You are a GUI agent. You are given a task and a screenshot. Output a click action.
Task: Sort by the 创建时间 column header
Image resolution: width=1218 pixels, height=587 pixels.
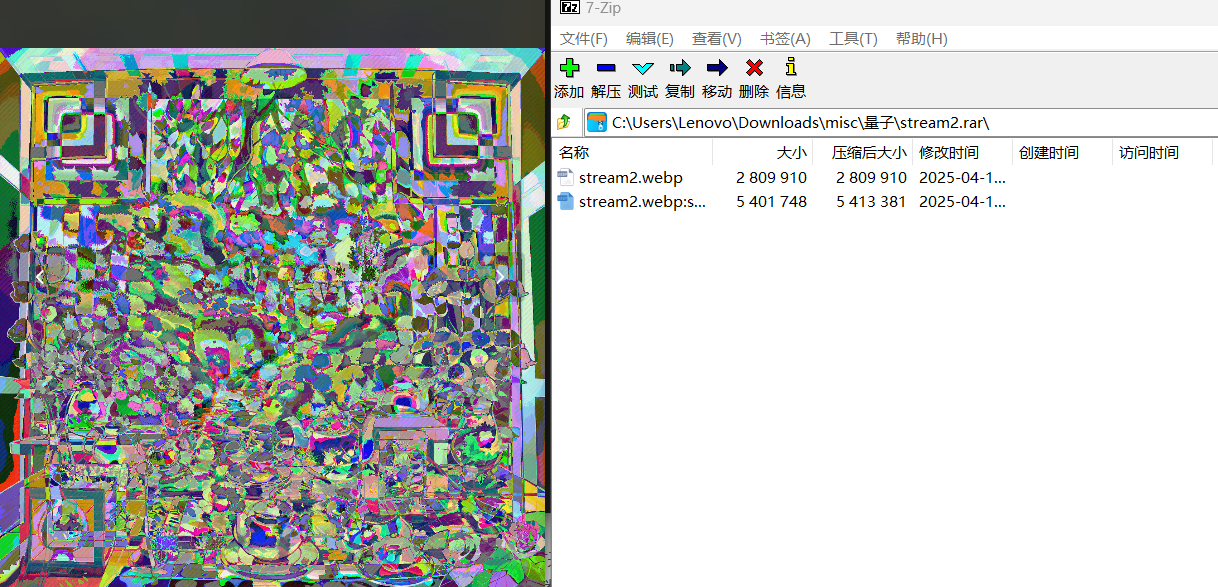[x=1062, y=153]
